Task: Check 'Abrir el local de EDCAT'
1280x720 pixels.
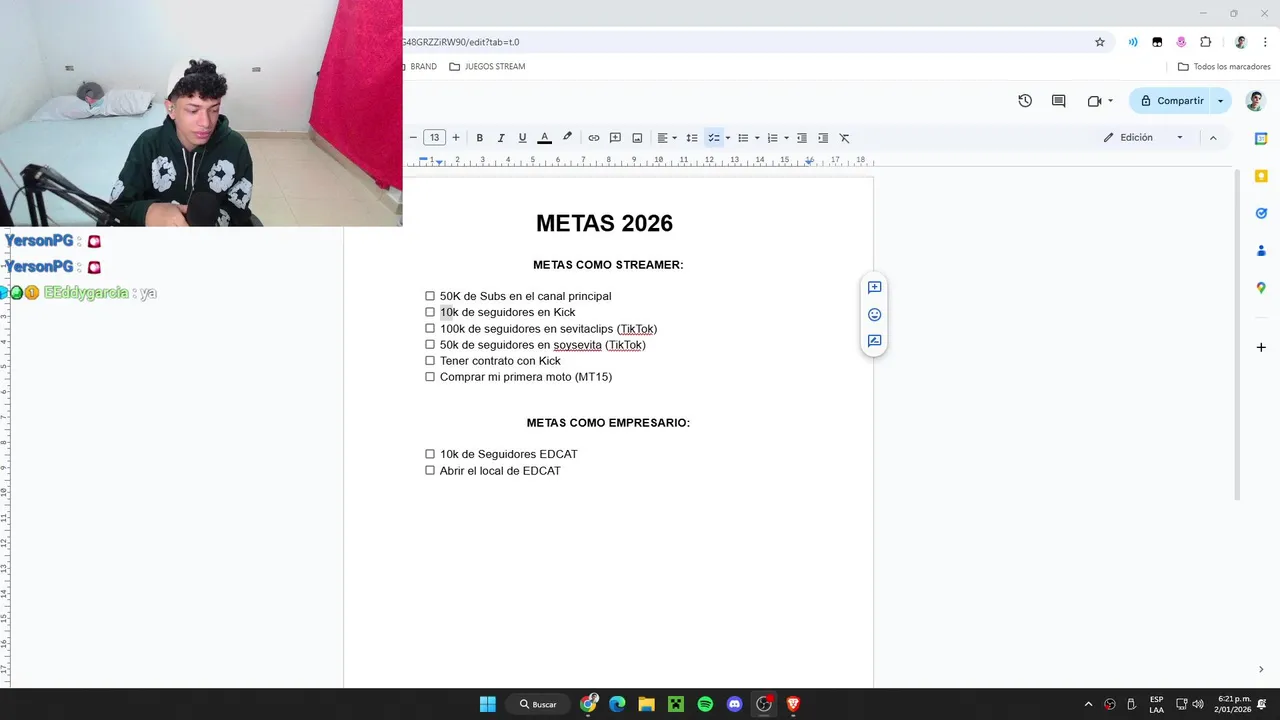Action: (430, 470)
